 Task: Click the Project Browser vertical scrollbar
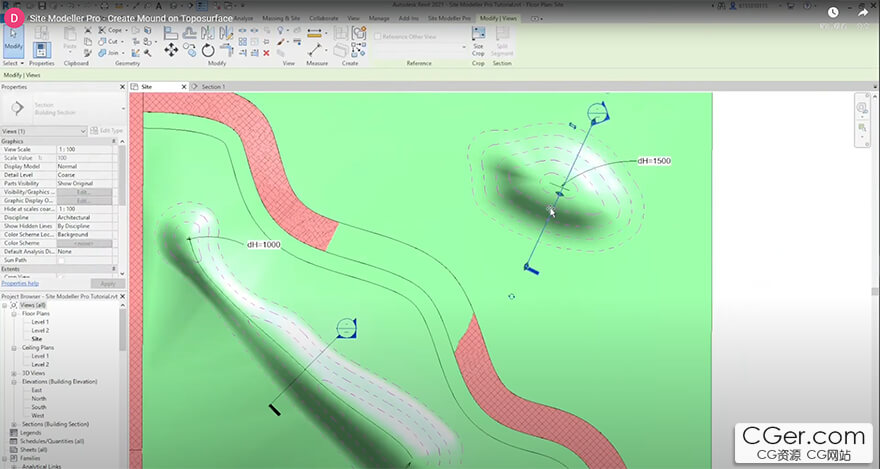pyautogui.click(x=122, y=331)
